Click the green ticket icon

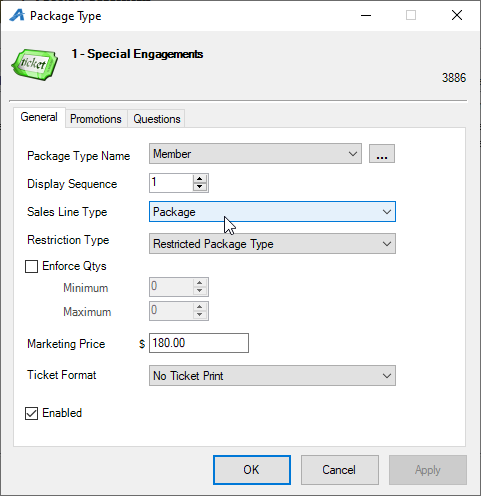tap(35, 64)
